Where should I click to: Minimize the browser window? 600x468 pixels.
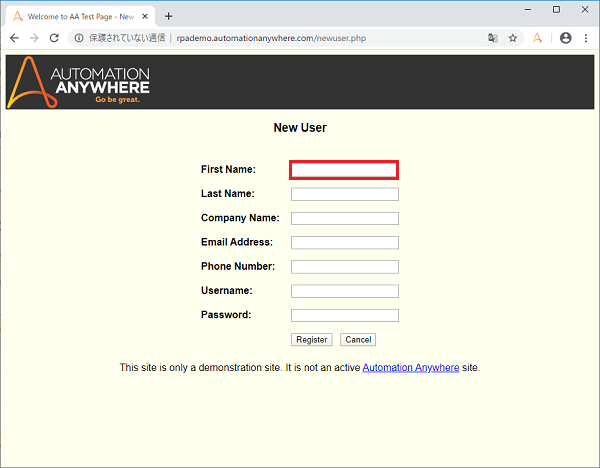tap(528, 9)
